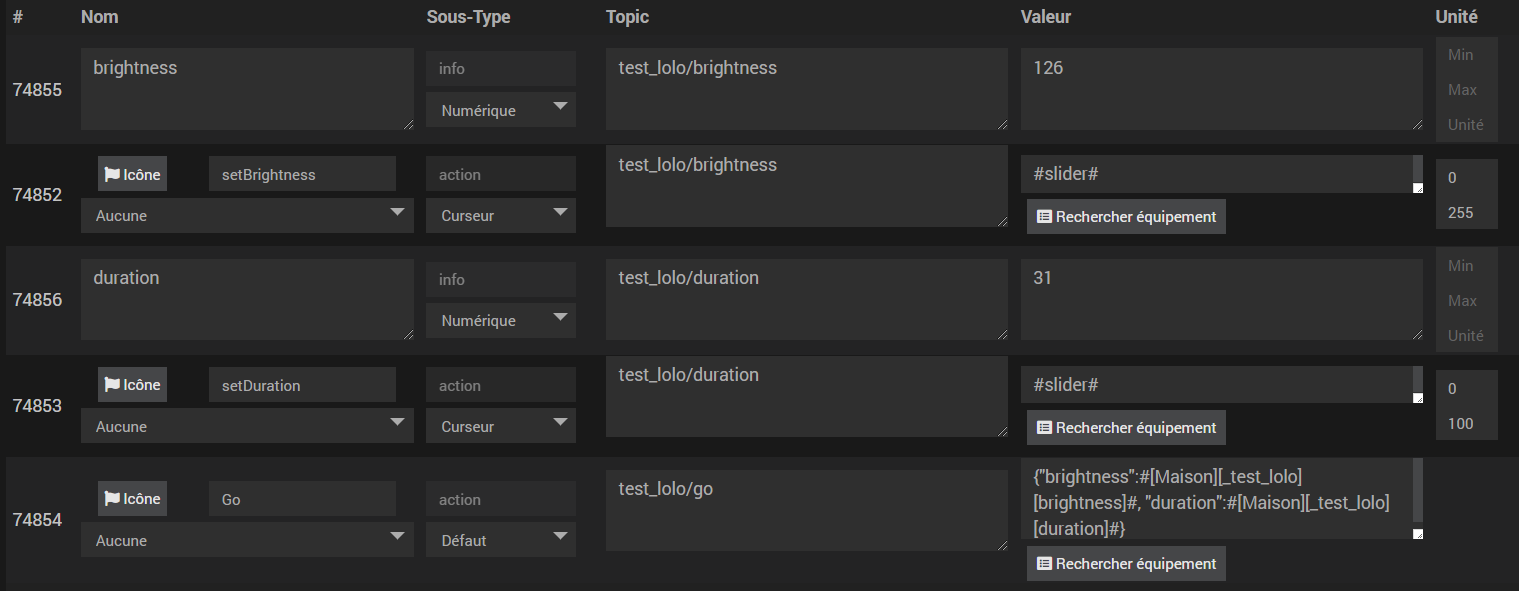This screenshot has height=591, width=1519.
Task: Click the brightness name text field
Action: coord(247,88)
